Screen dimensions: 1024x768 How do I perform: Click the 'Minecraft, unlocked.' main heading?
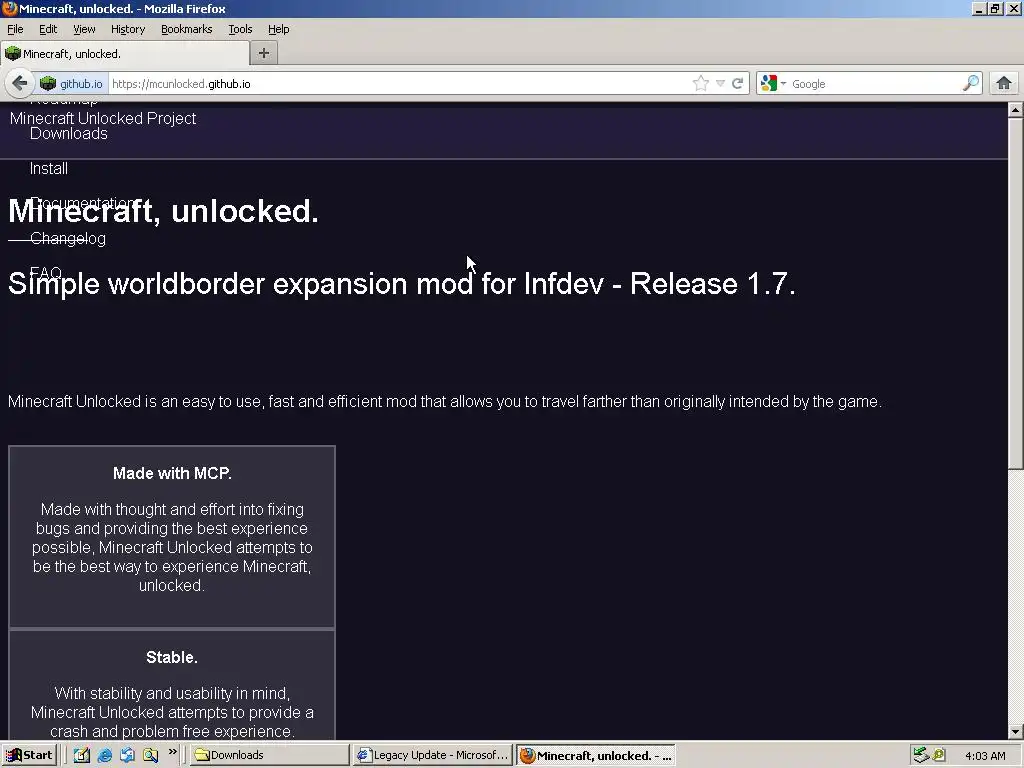coord(163,211)
